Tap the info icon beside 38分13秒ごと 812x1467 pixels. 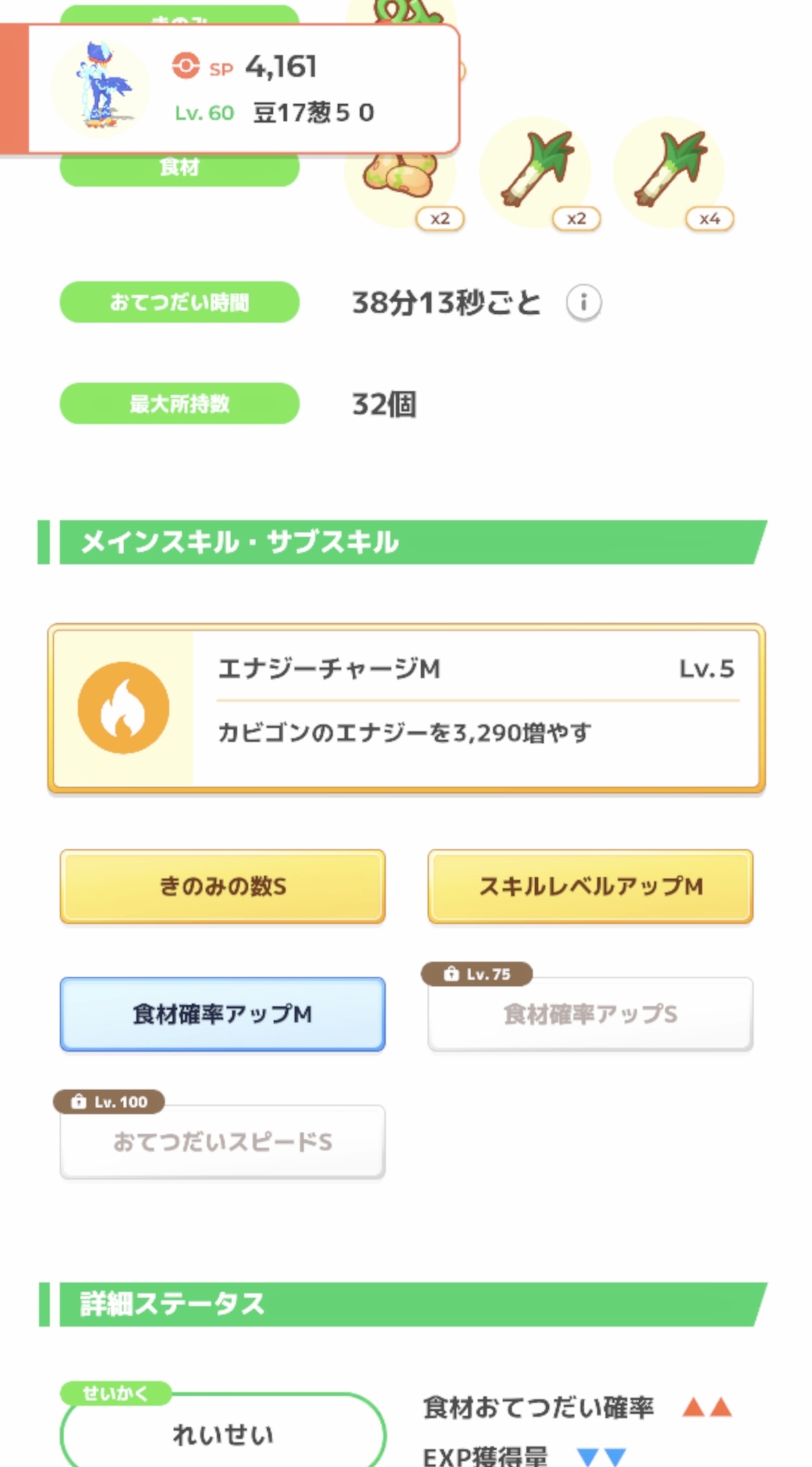pyautogui.click(x=584, y=303)
